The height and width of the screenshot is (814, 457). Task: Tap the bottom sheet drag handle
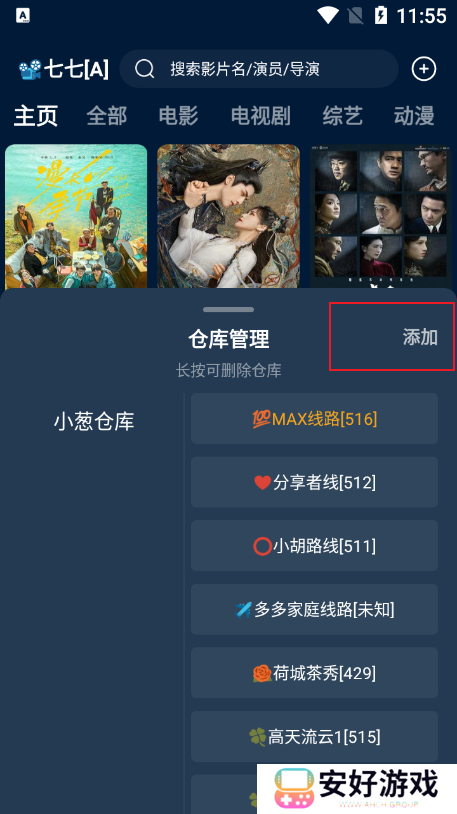[x=228, y=309]
